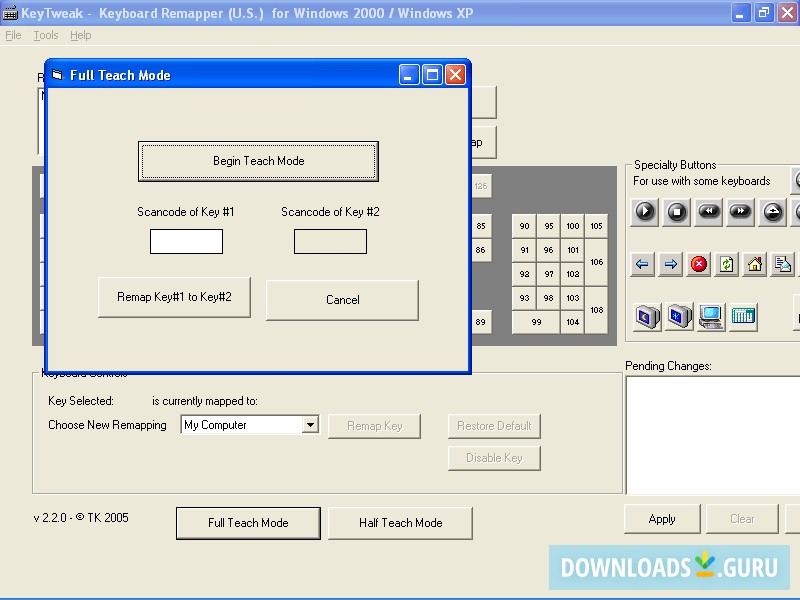Screen dimensions: 800x600
Task: Maximize the Full Teach Mode dialog
Action: [x=432, y=75]
